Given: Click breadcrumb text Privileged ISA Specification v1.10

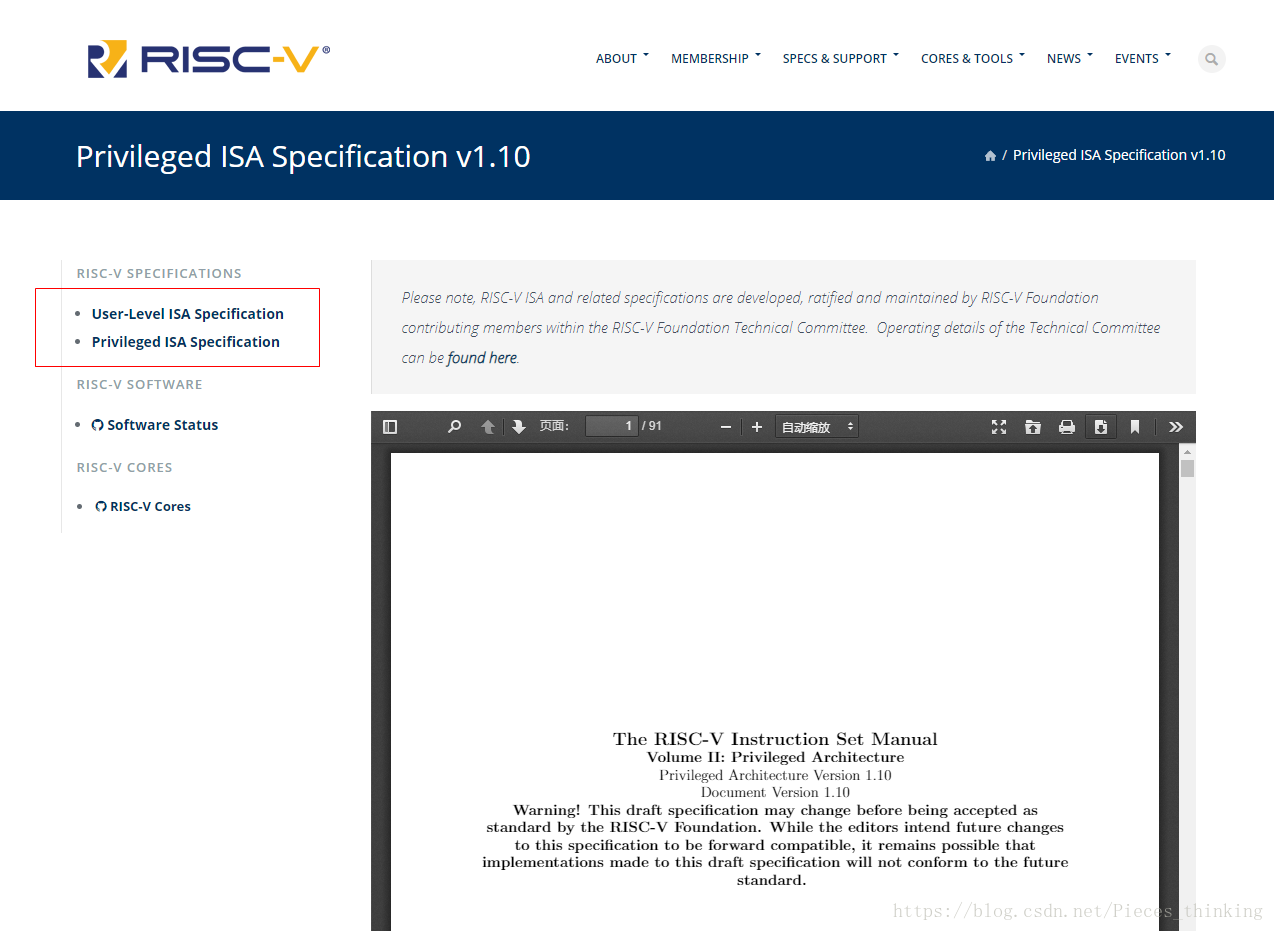Looking at the screenshot, I should coord(1119,155).
